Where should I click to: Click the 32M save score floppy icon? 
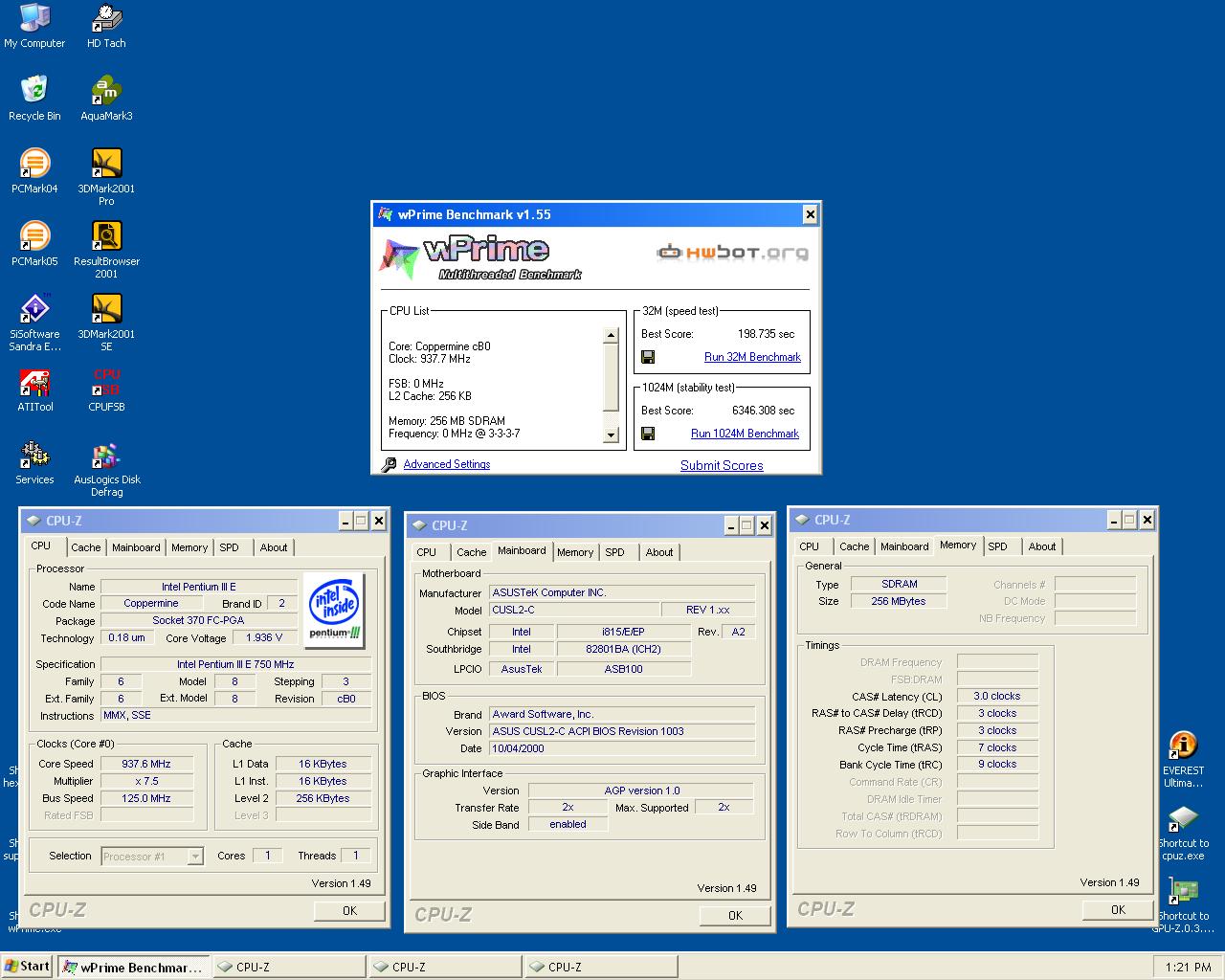tap(648, 357)
